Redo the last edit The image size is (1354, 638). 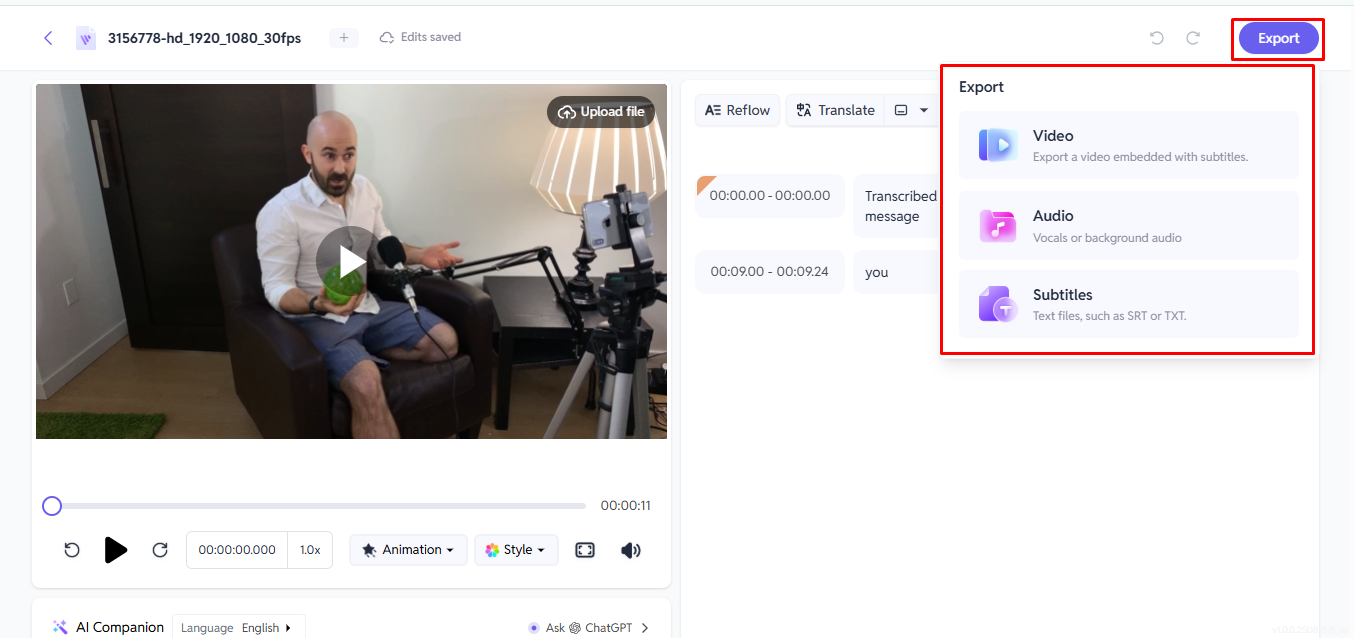(x=1193, y=38)
